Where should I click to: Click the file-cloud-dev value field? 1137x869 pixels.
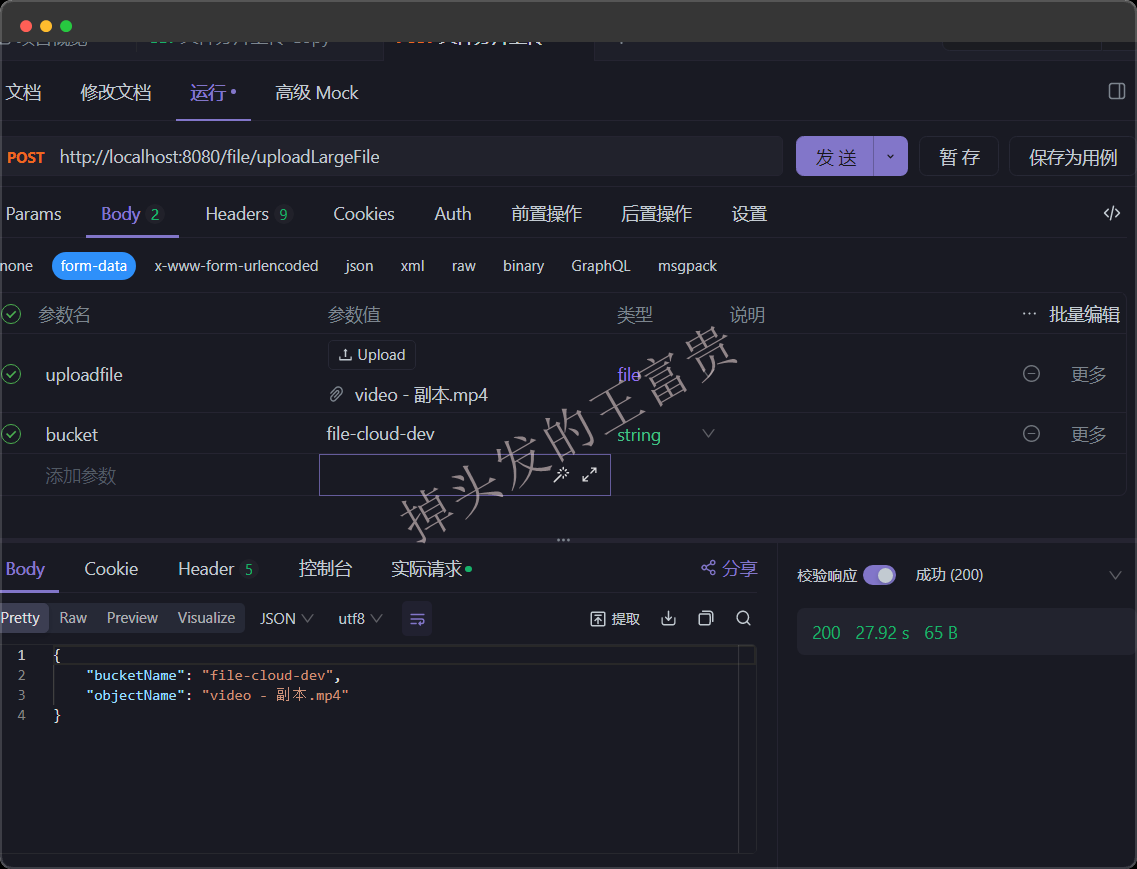tap(464, 434)
